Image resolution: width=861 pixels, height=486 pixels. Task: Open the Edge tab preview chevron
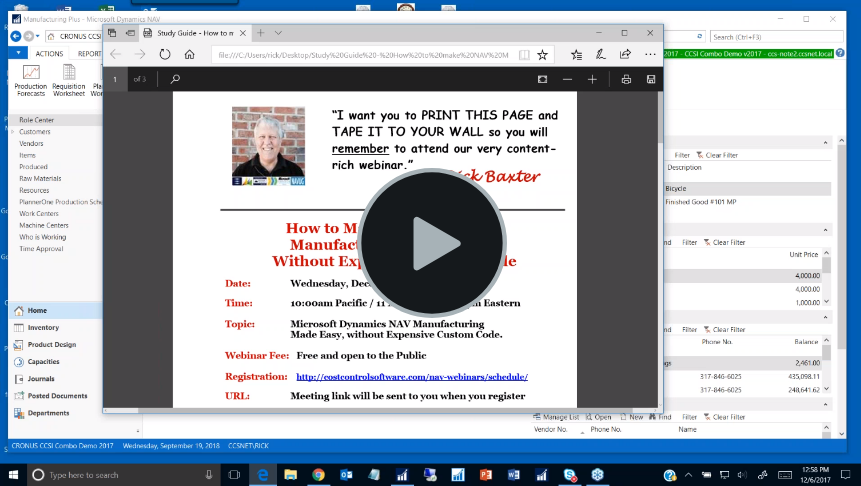tap(278, 33)
